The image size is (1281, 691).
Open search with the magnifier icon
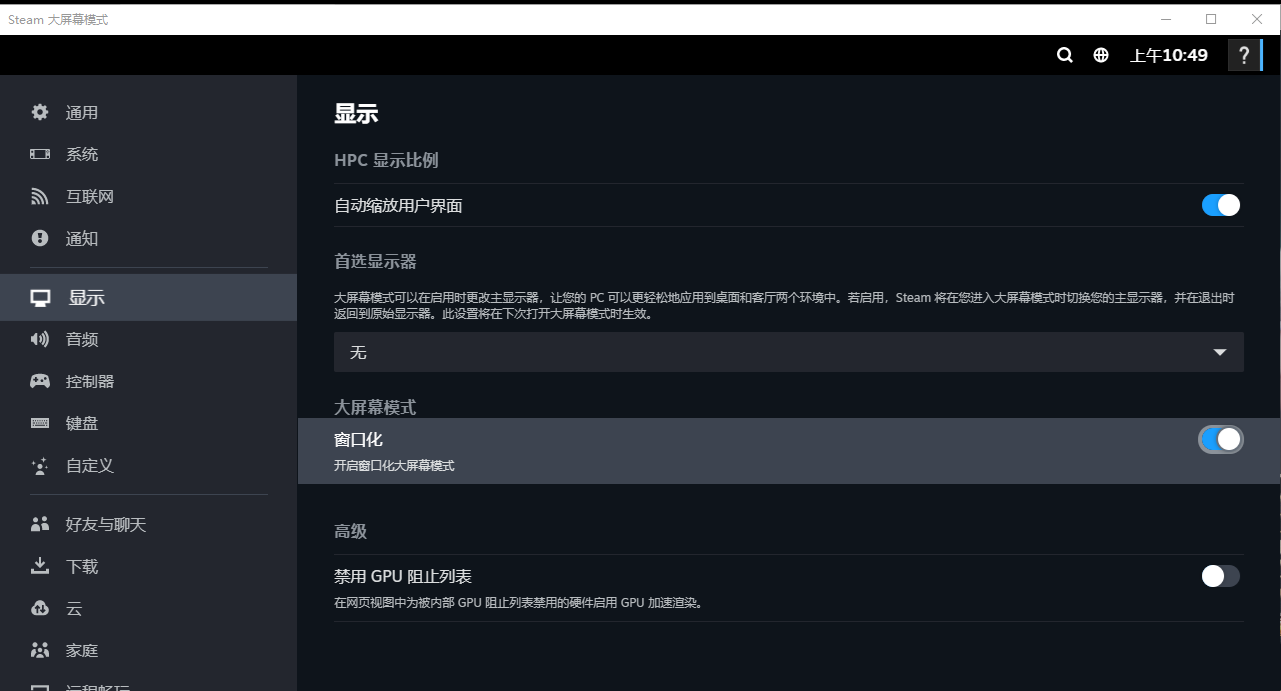pos(1065,55)
